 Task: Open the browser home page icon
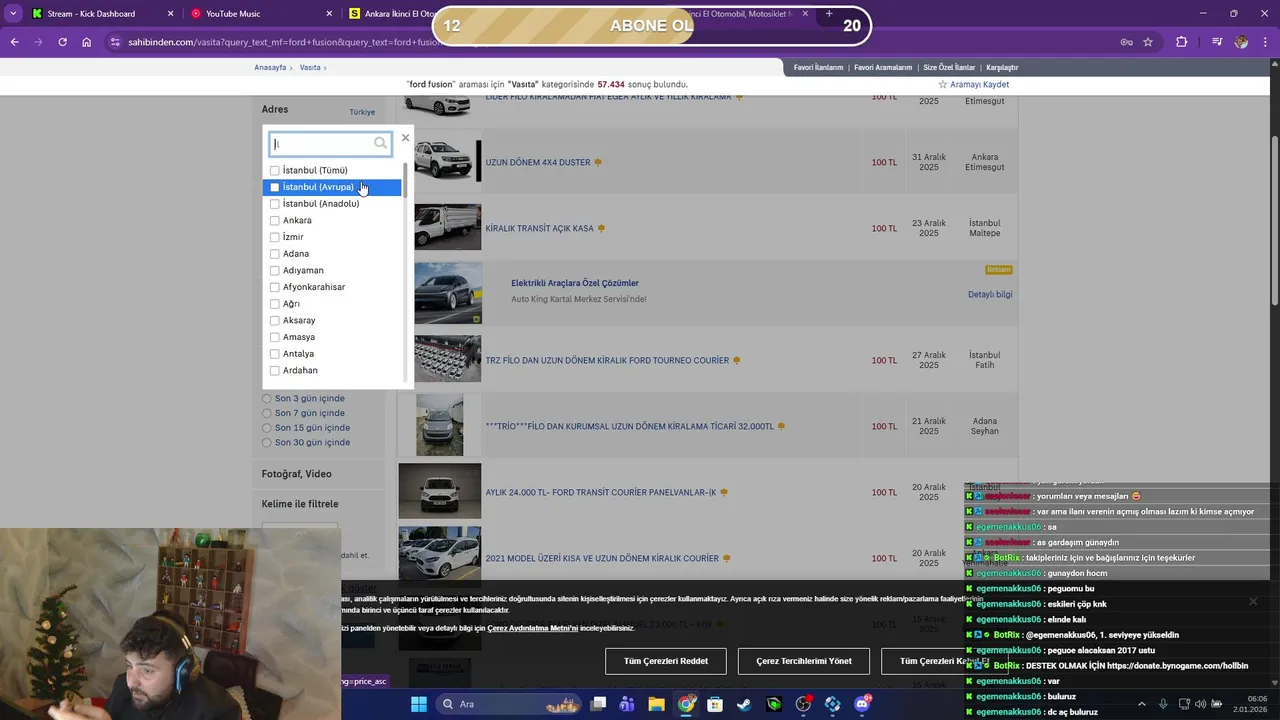(x=87, y=42)
